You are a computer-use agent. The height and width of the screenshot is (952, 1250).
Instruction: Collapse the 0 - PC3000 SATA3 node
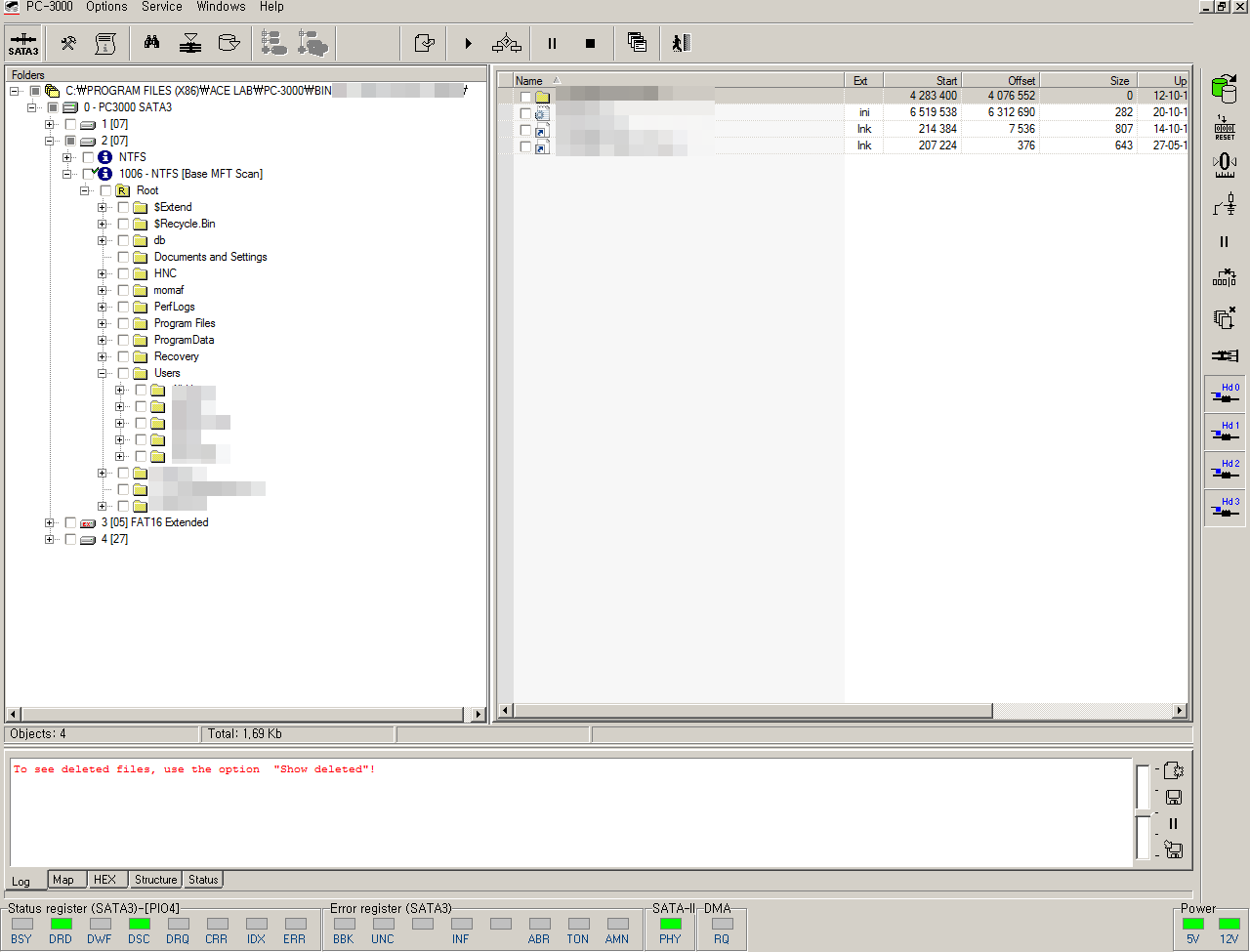[31, 107]
